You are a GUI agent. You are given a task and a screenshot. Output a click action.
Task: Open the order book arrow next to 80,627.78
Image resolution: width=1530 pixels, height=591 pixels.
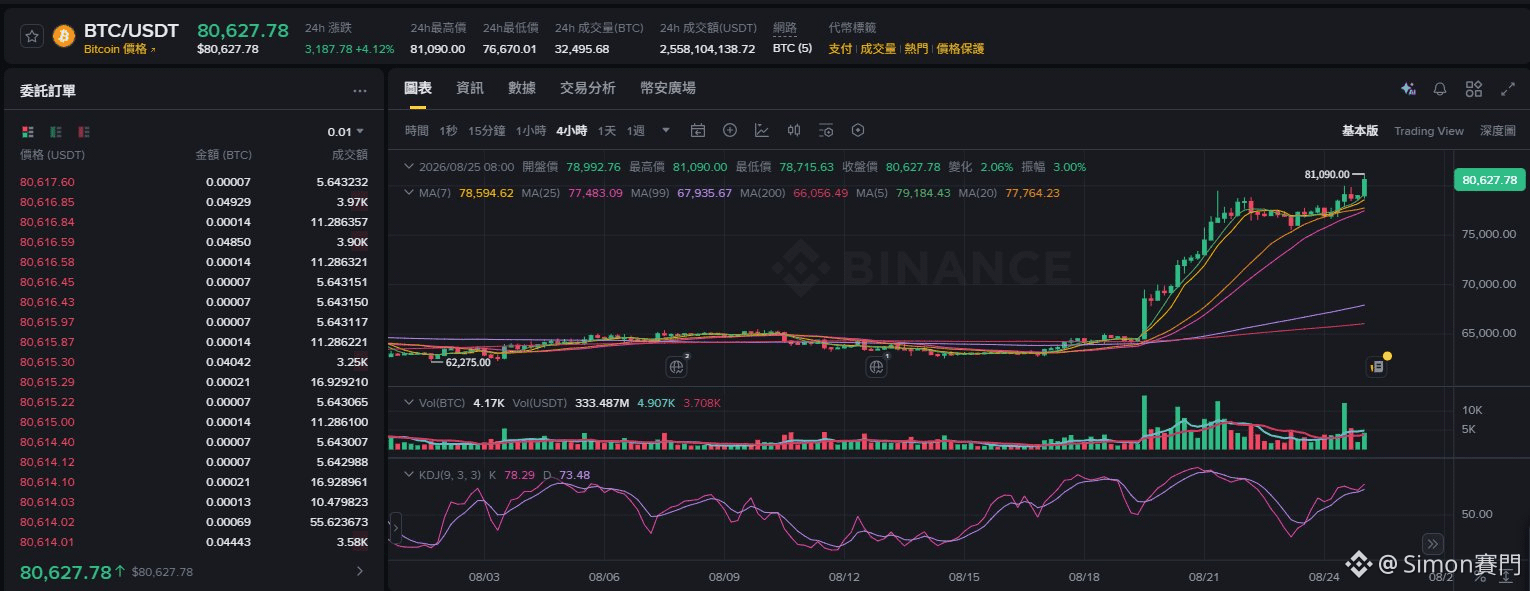360,572
